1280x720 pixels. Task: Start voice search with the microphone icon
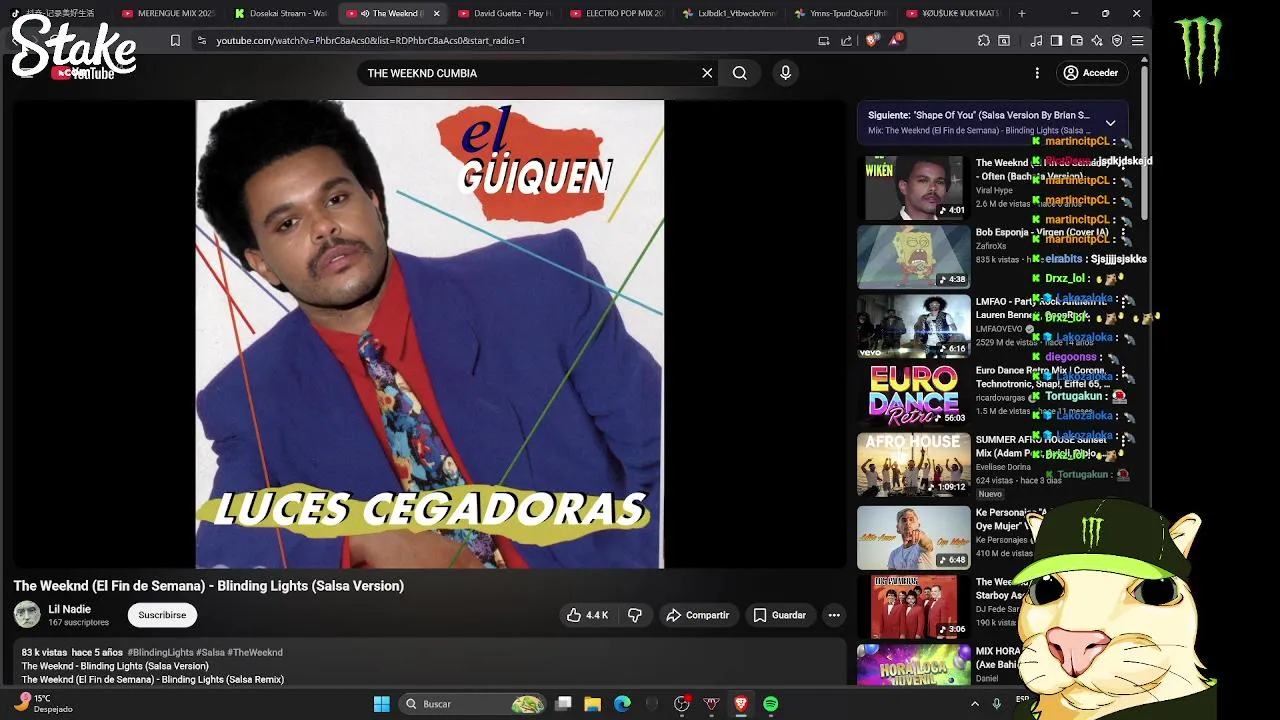(785, 73)
